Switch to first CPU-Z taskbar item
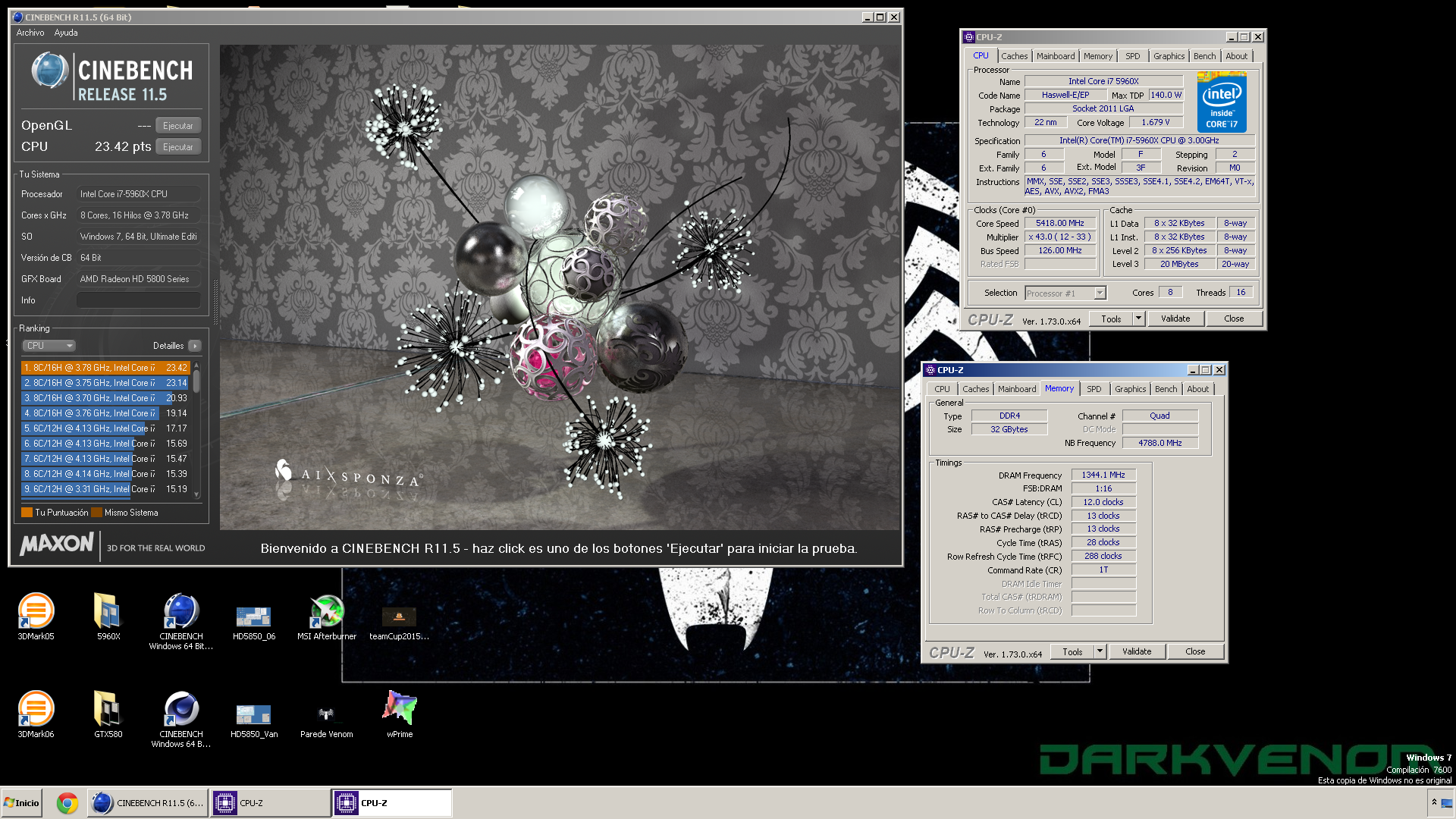Image resolution: width=1456 pixels, height=819 pixels. tap(271, 803)
